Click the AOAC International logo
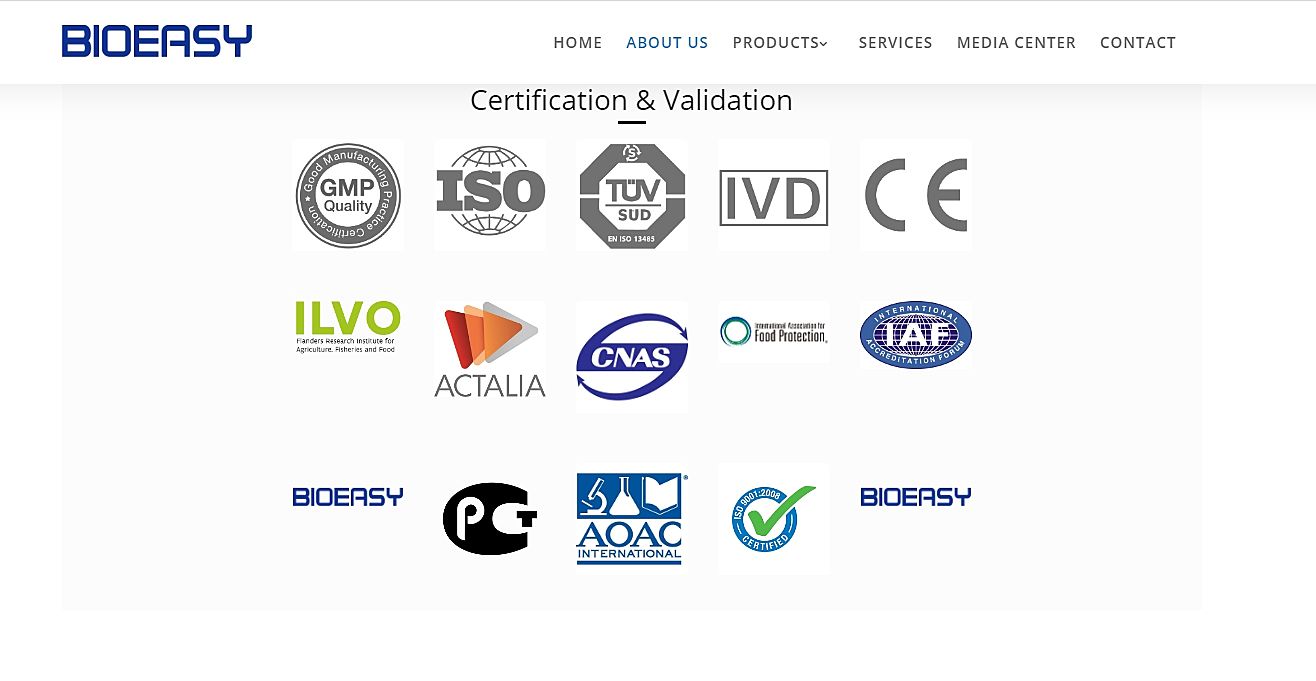 [x=630, y=518]
